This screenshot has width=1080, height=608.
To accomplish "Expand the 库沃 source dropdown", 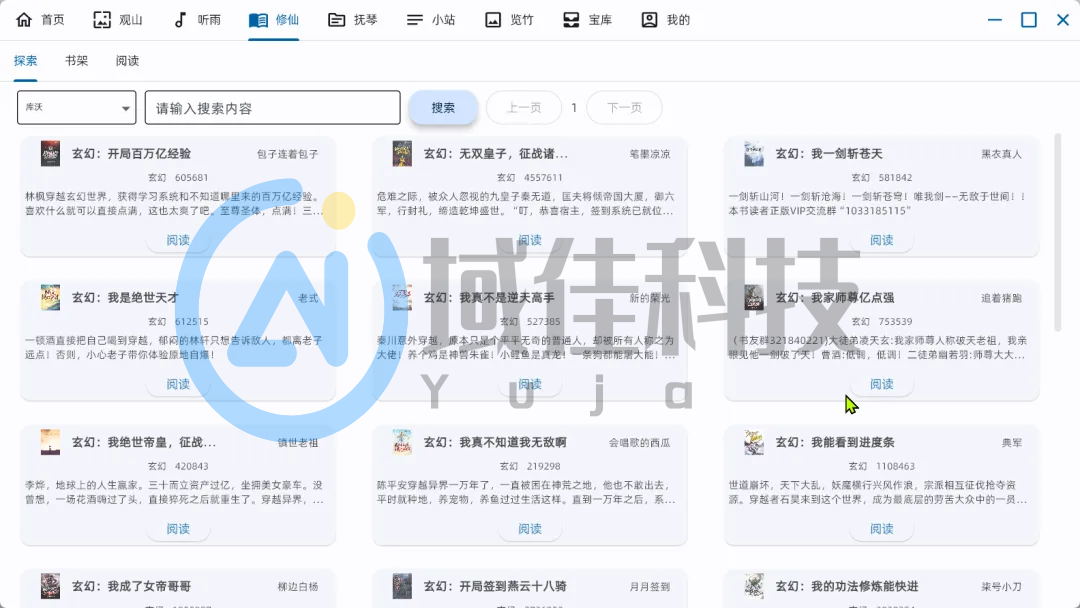I will point(76,107).
